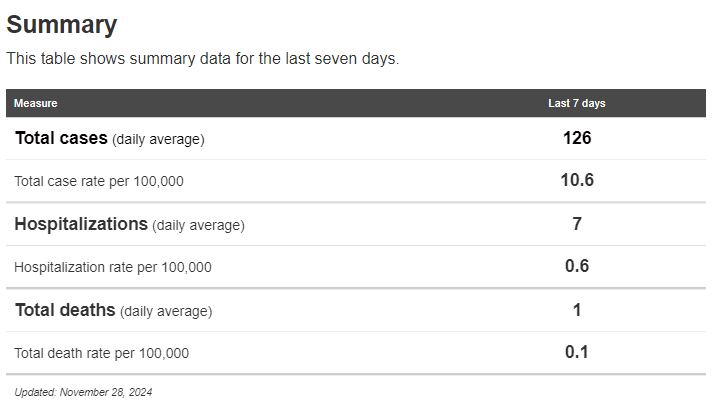Click the Measure column header

(35, 103)
